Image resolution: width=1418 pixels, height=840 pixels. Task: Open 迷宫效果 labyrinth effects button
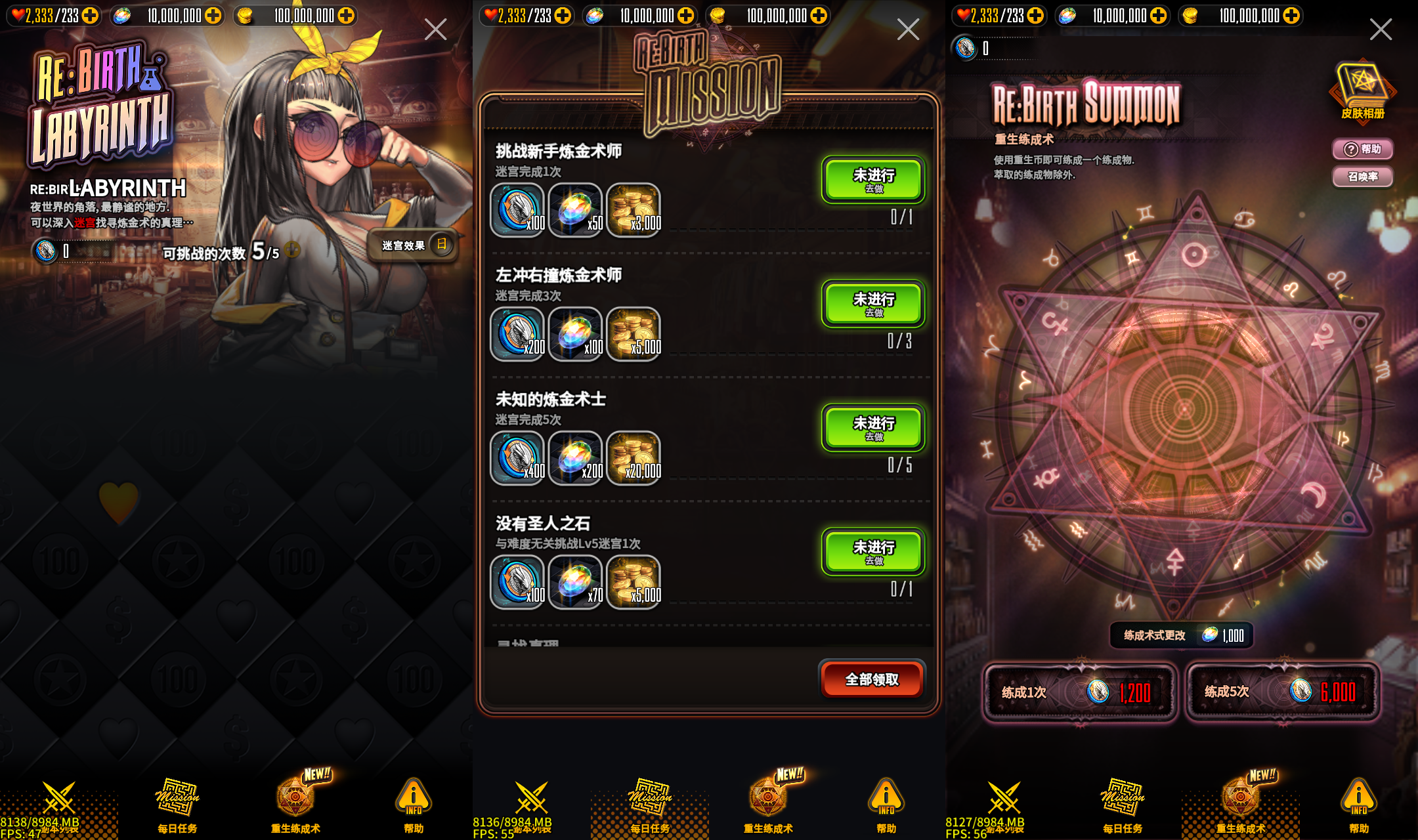[413, 245]
